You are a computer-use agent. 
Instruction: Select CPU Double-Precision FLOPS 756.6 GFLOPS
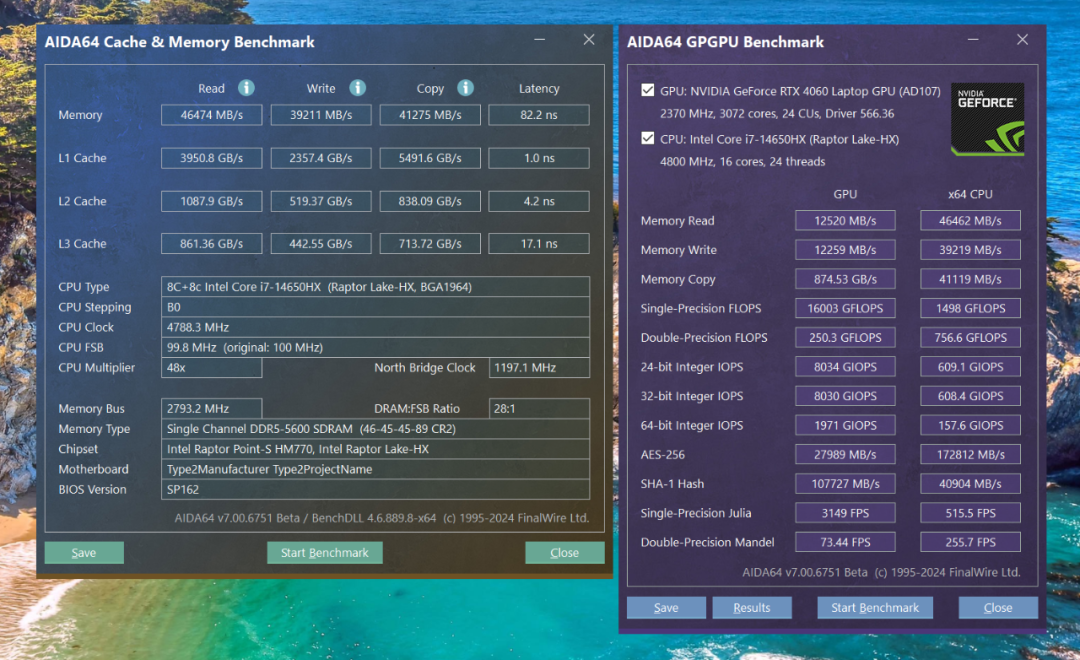tap(970, 338)
